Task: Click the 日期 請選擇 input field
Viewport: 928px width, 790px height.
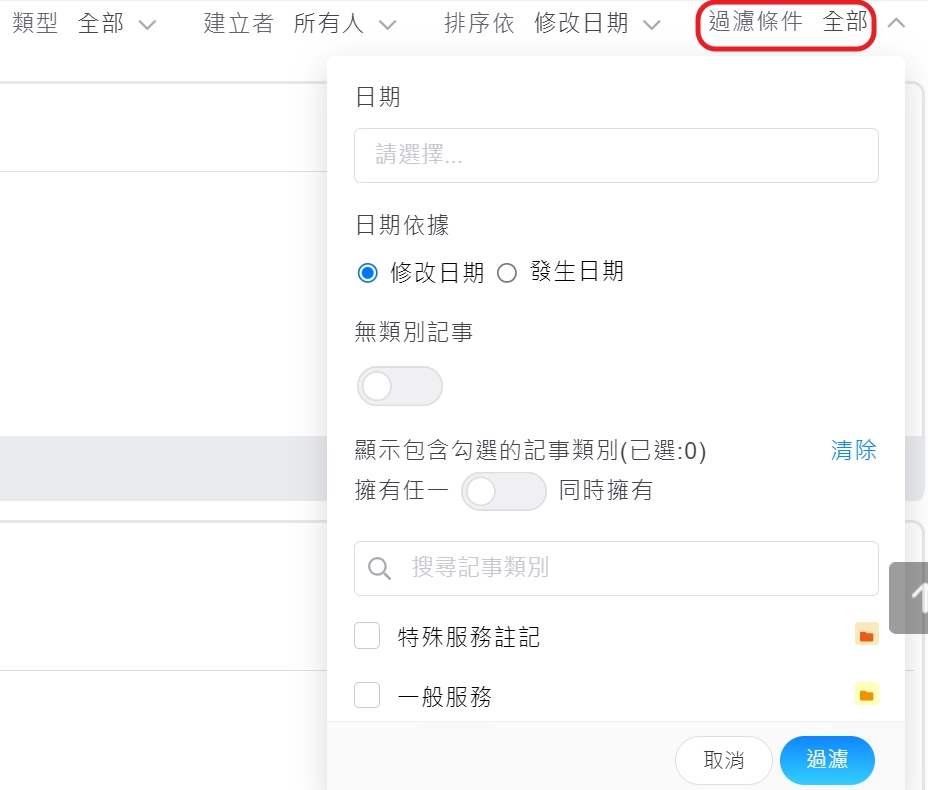Action: tap(616, 156)
